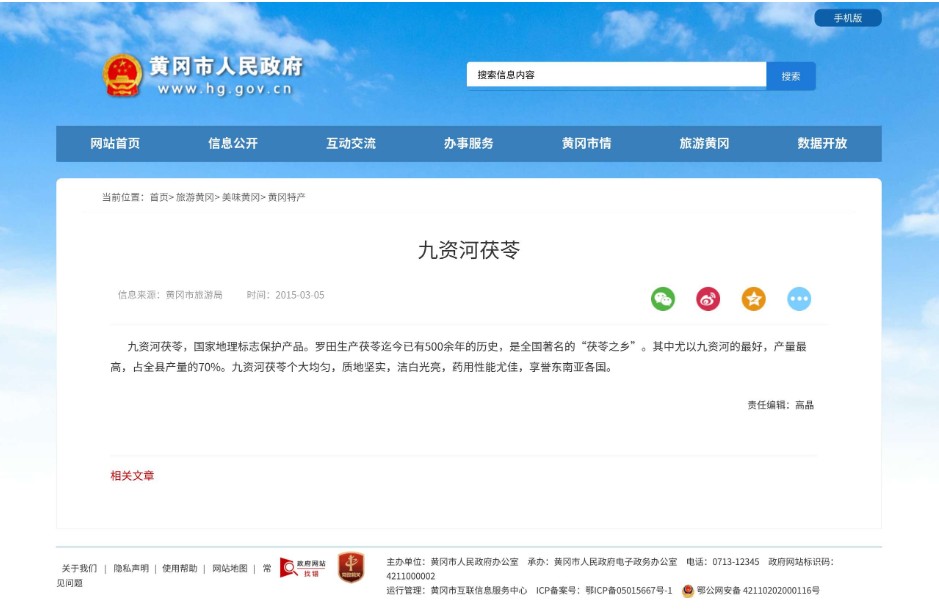Share article via WeChat icon
This screenshot has width=939, height=616.
coord(663,299)
